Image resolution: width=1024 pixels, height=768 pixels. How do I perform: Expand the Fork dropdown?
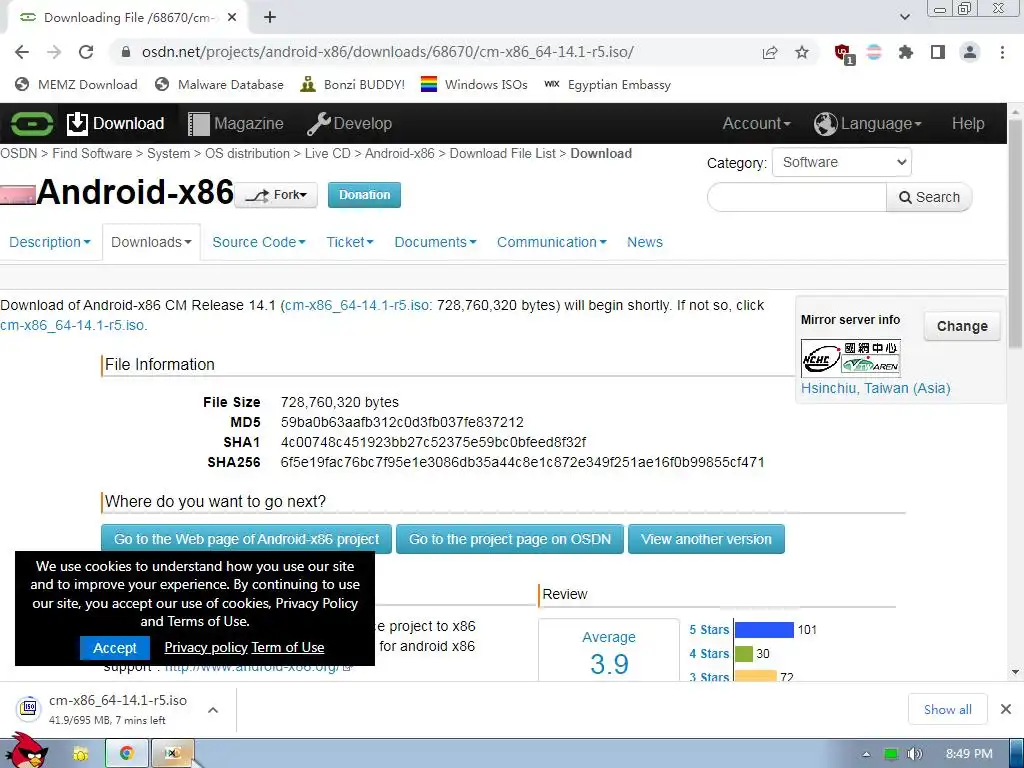[x=276, y=195]
